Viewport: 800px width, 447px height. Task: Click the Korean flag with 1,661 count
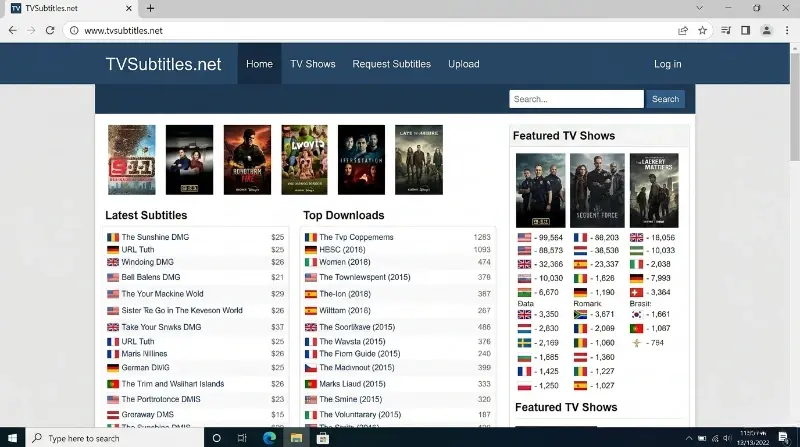[x=636, y=314]
